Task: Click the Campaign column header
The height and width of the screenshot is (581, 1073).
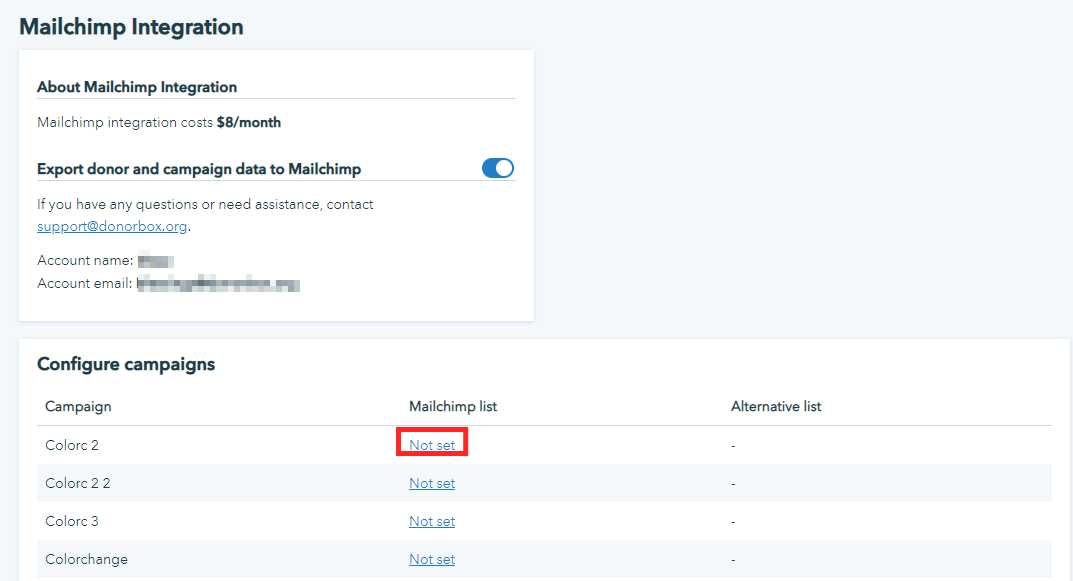Action: 78,406
